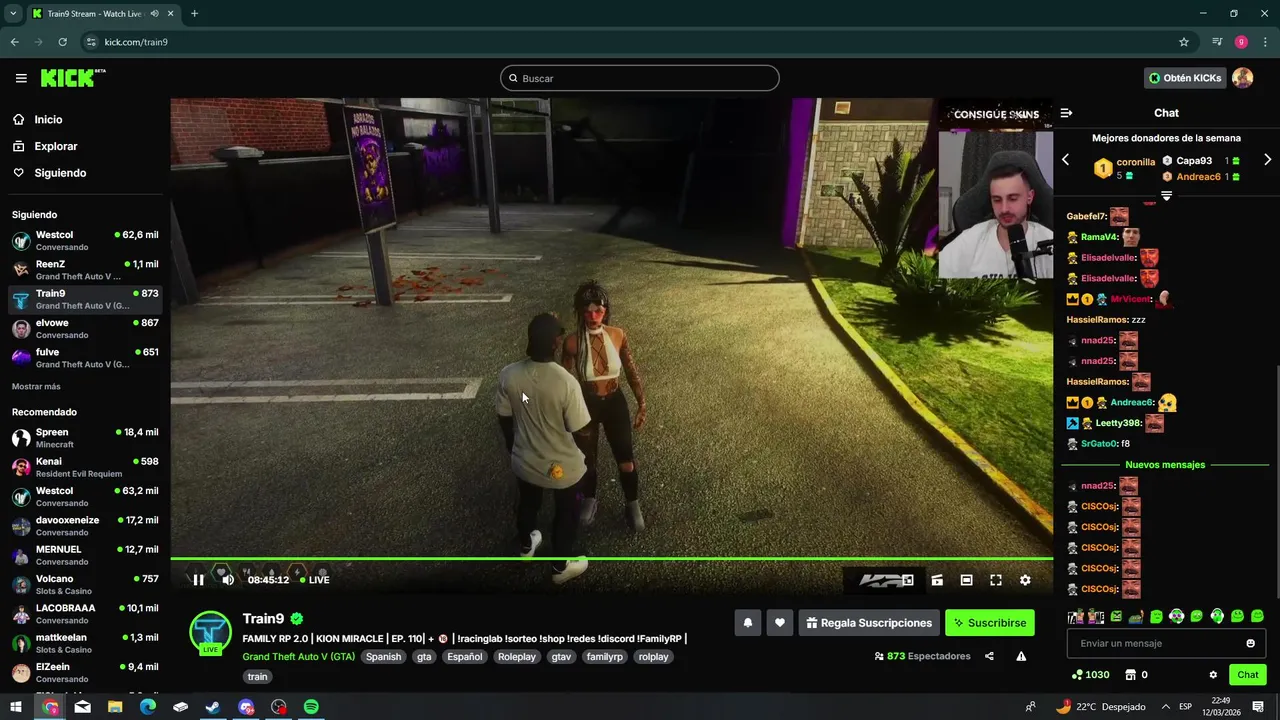Open Spotify from taskbar
This screenshot has width=1280, height=720.
(311, 707)
